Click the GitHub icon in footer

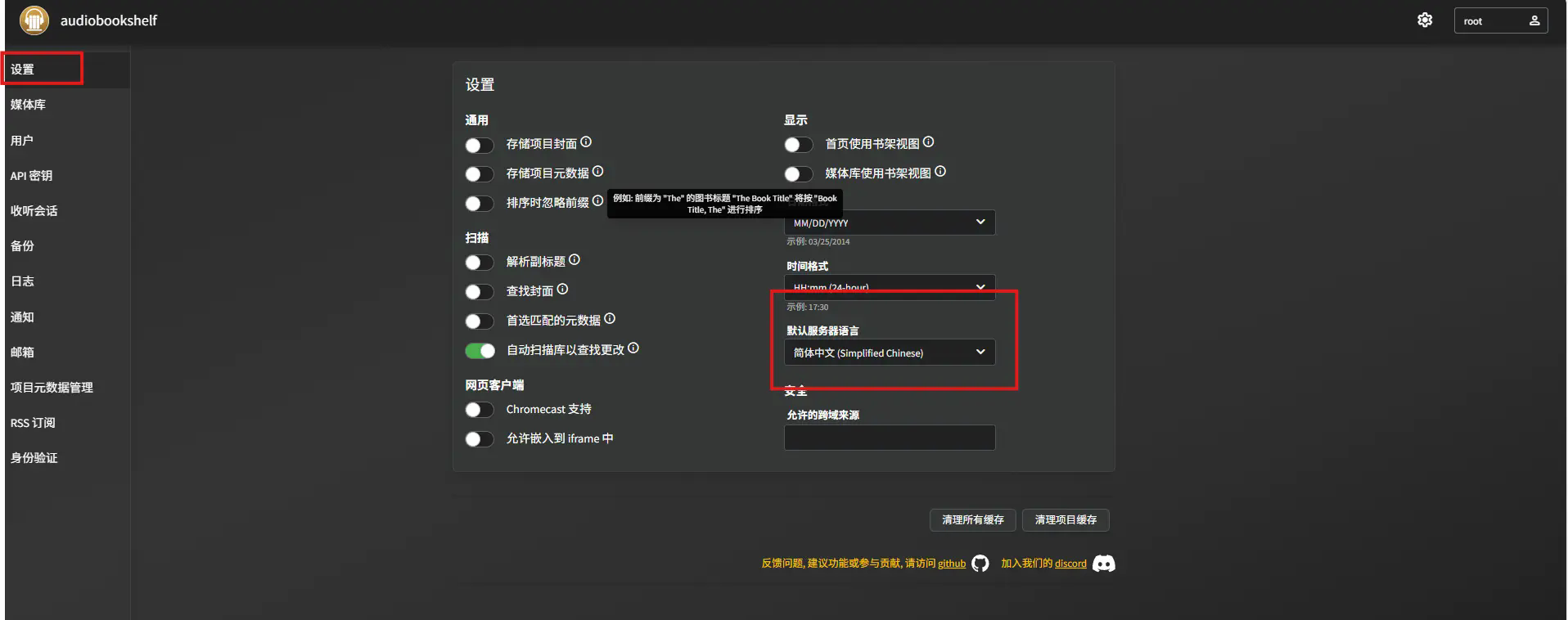(x=980, y=564)
